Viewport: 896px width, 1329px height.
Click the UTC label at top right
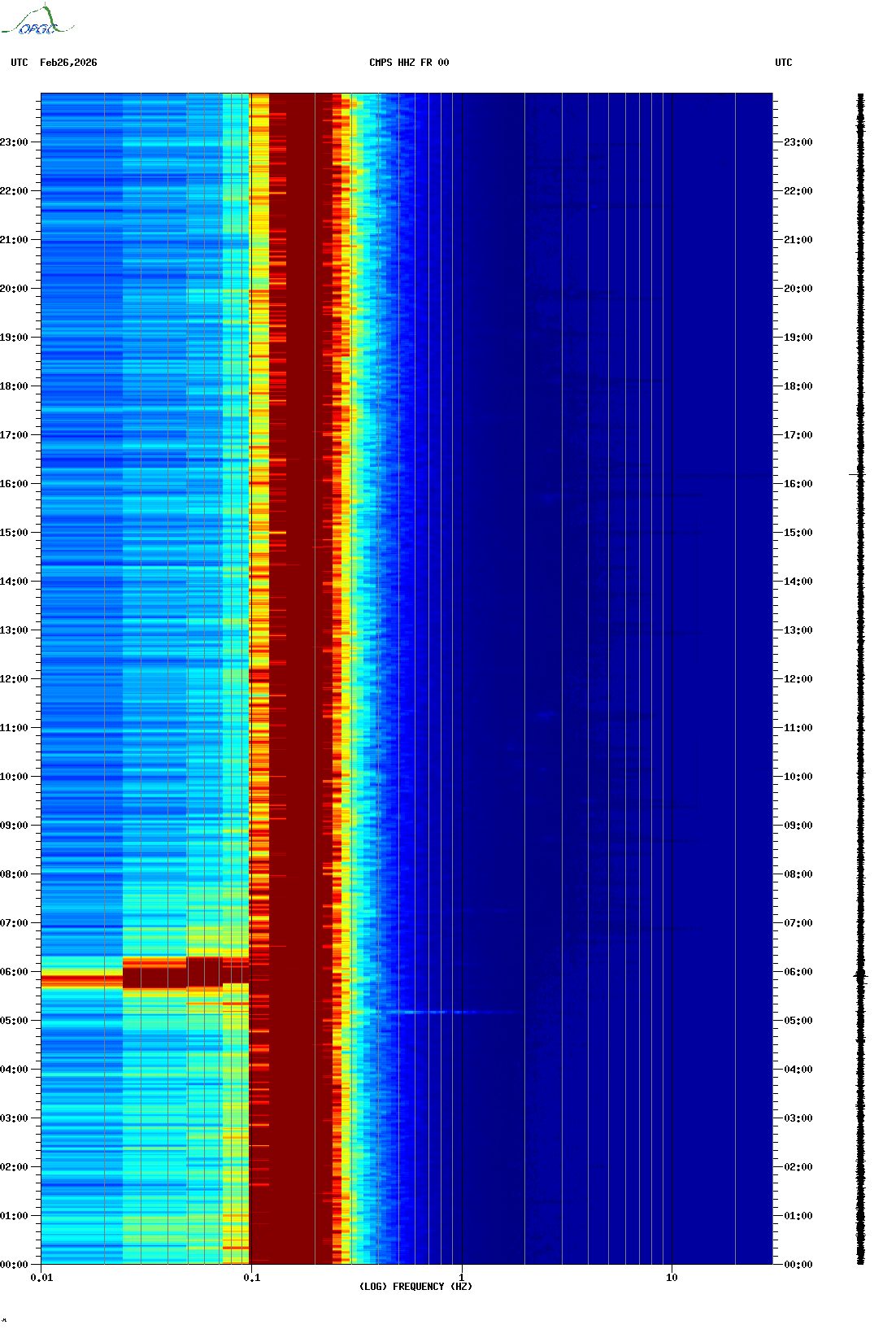click(x=784, y=63)
